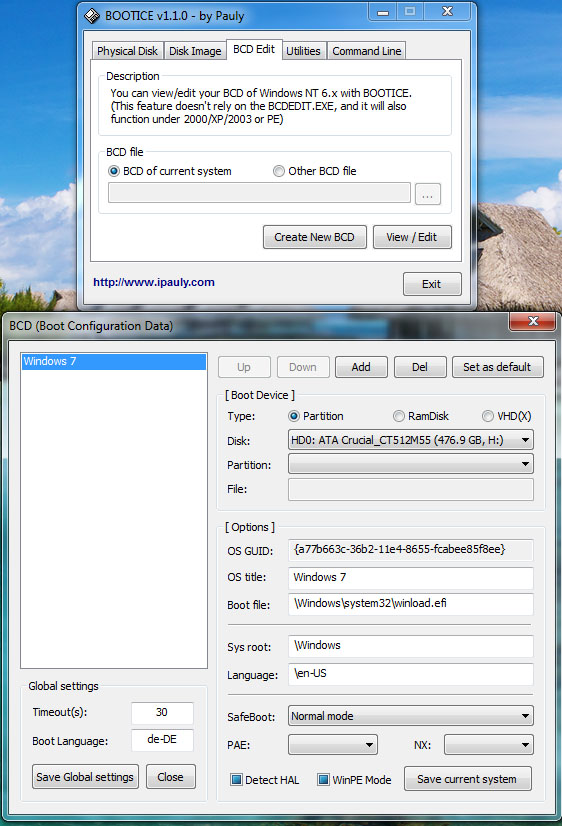Image resolution: width=562 pixels, height=826 pixels.
Task: Select Windows 7 entry in boot list
Action: 114,361
